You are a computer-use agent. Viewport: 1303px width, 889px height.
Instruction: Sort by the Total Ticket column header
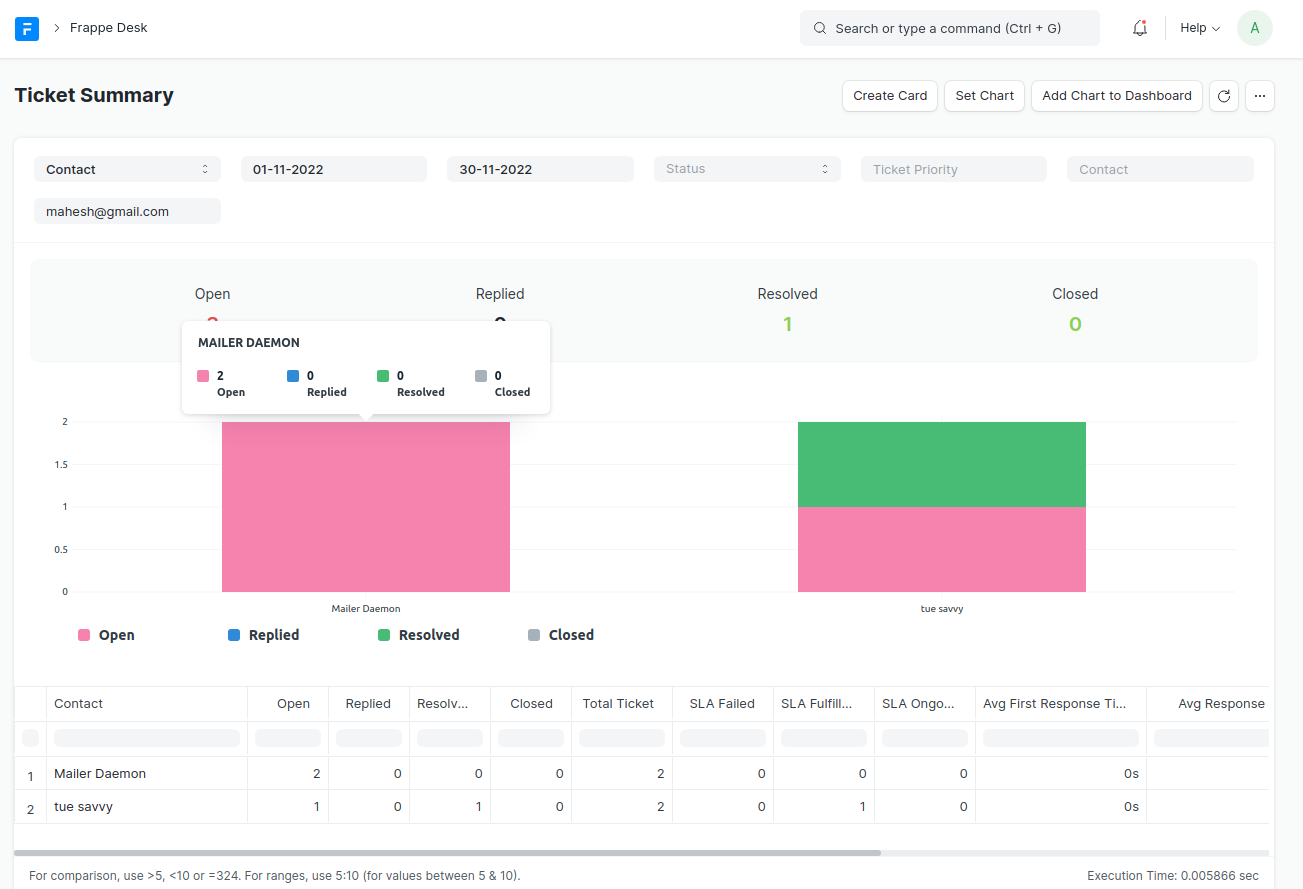[619, 703]
